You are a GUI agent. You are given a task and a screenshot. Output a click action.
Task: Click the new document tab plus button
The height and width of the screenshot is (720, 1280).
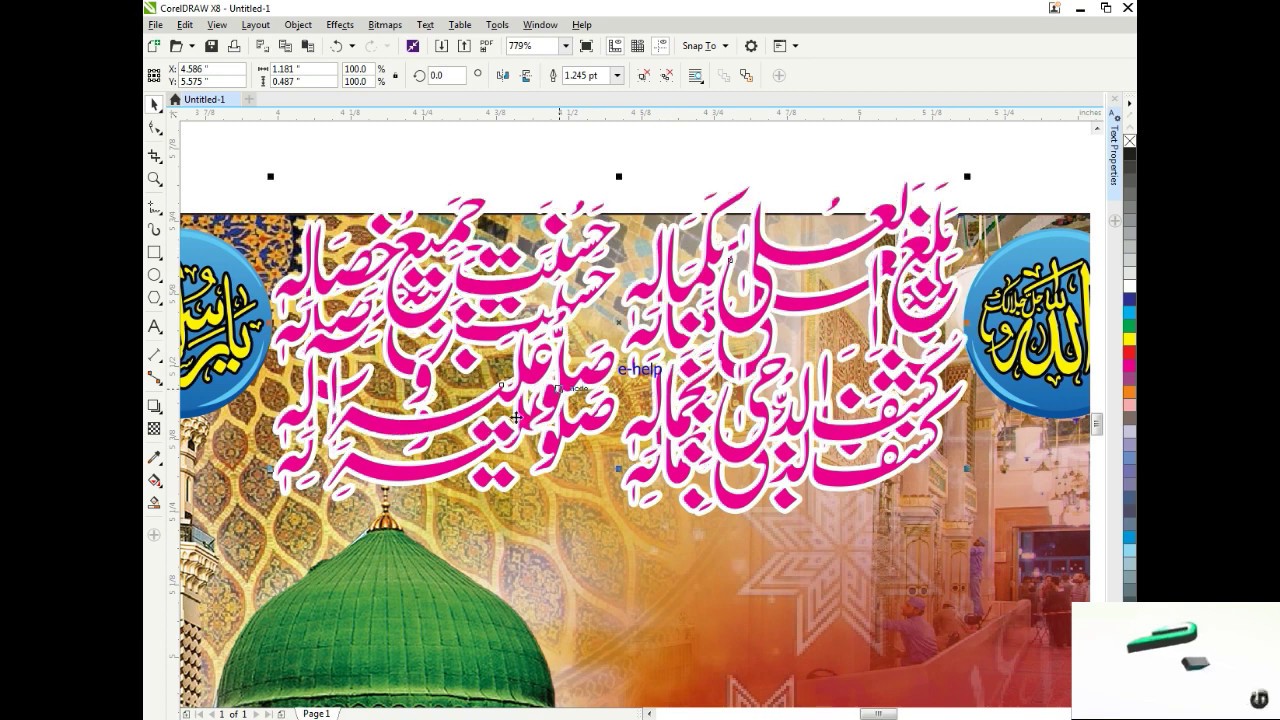[249, 99]
